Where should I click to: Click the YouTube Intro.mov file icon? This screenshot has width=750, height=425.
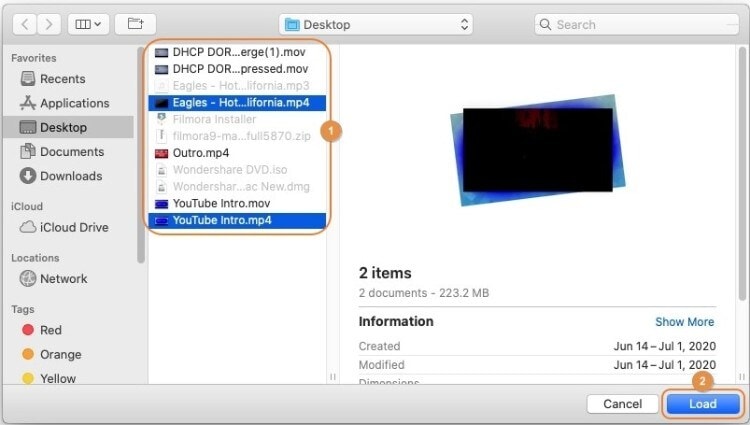pos(162,204)
